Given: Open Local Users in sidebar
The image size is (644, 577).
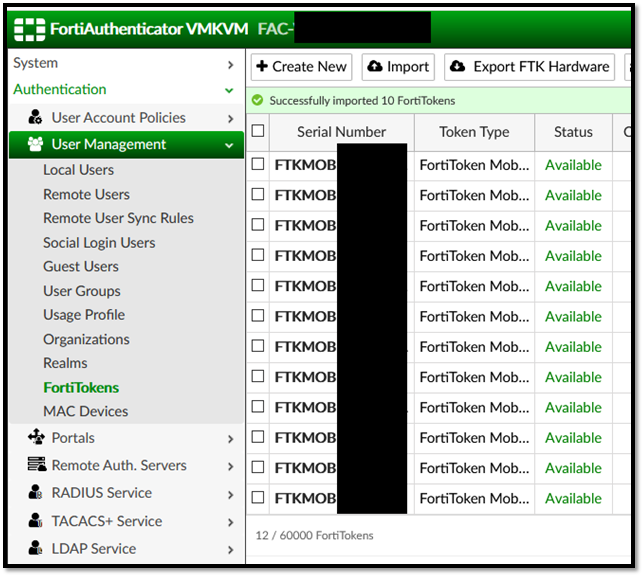Looking at the screenshot, I should (78, 170).
